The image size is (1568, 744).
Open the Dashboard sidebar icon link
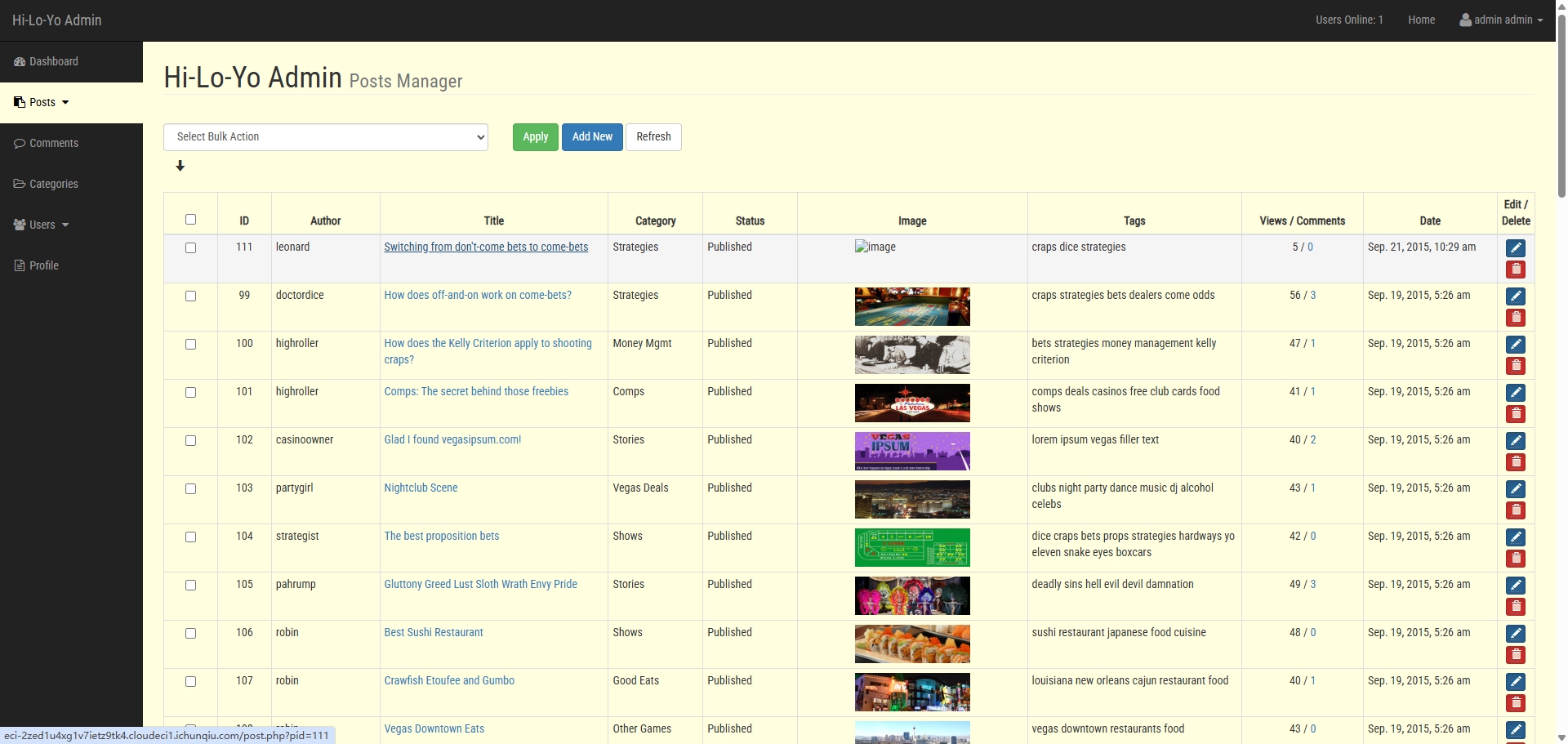pyautogui.click(x=20, y=62)
